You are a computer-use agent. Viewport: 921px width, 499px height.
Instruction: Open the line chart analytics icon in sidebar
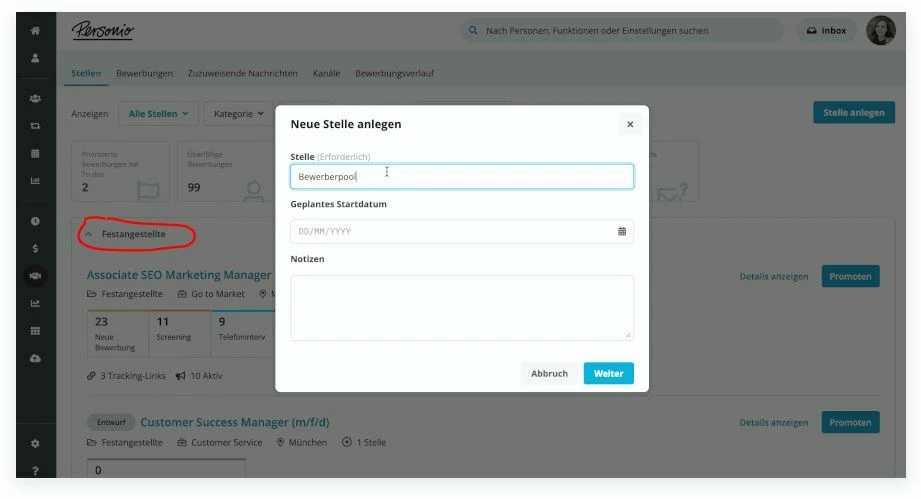(x=35, y=304)
